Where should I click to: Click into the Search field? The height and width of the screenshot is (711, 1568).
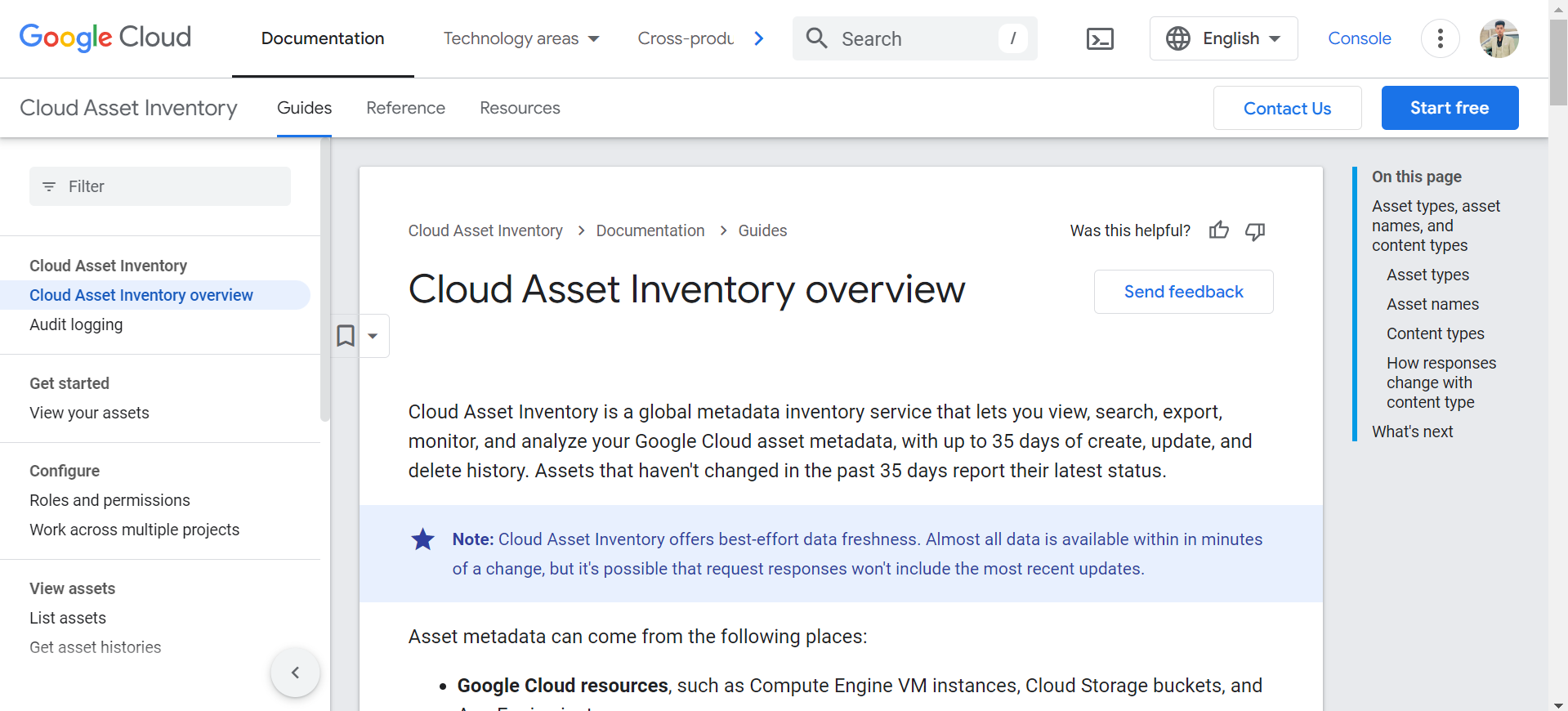pyautogui.click(x=914, y=38)
